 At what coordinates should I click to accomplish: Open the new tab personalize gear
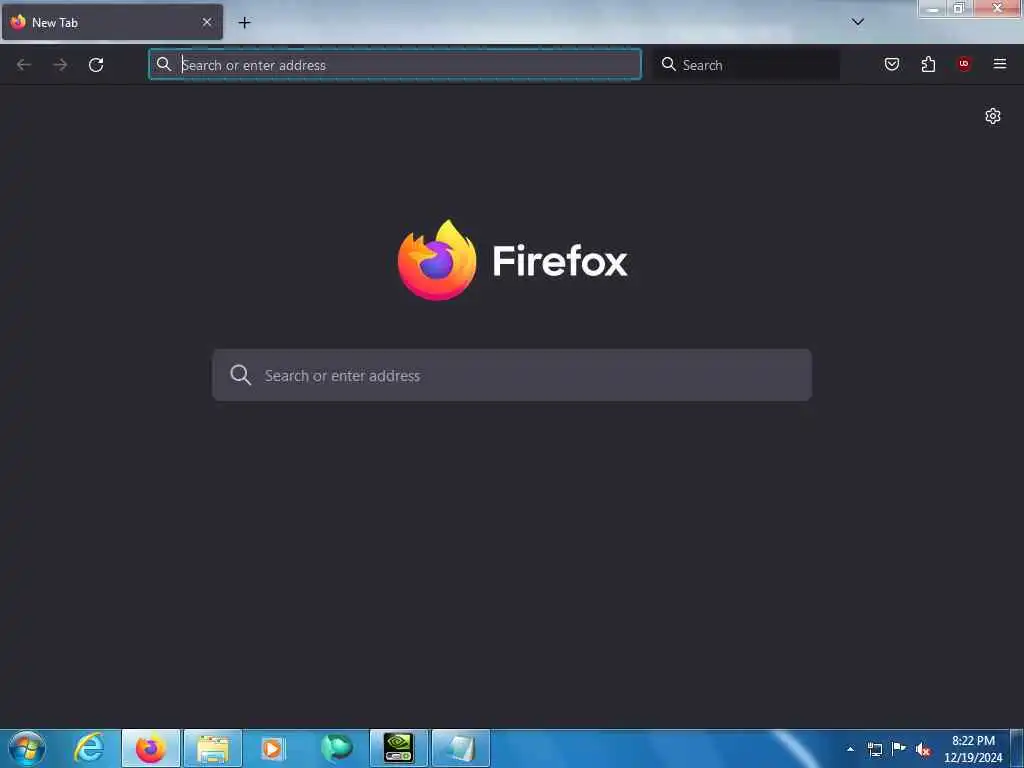tap(993, 116)
